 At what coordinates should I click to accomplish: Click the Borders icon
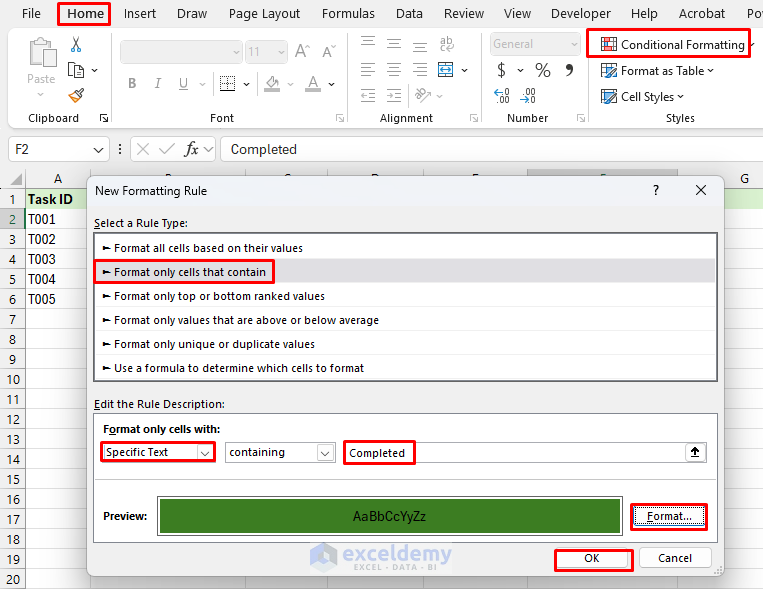click(227, 84)
